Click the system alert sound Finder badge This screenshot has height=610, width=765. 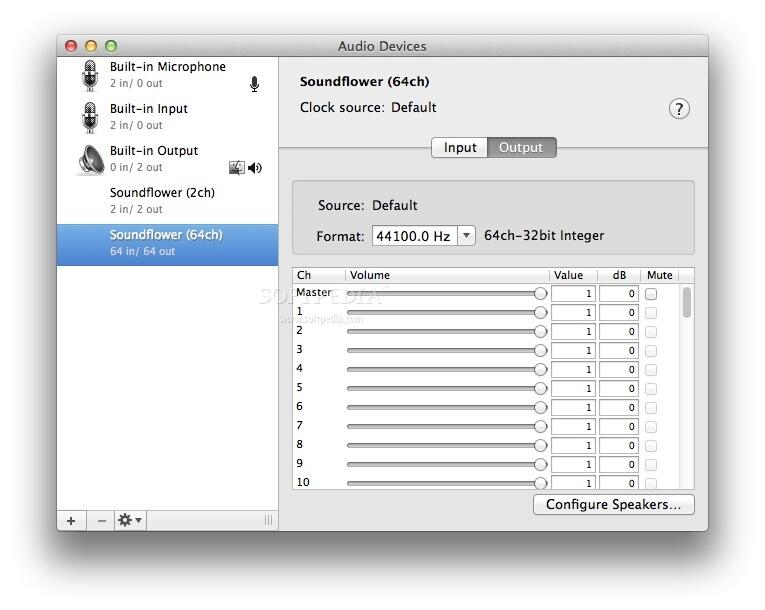click(x=237, y=167)
